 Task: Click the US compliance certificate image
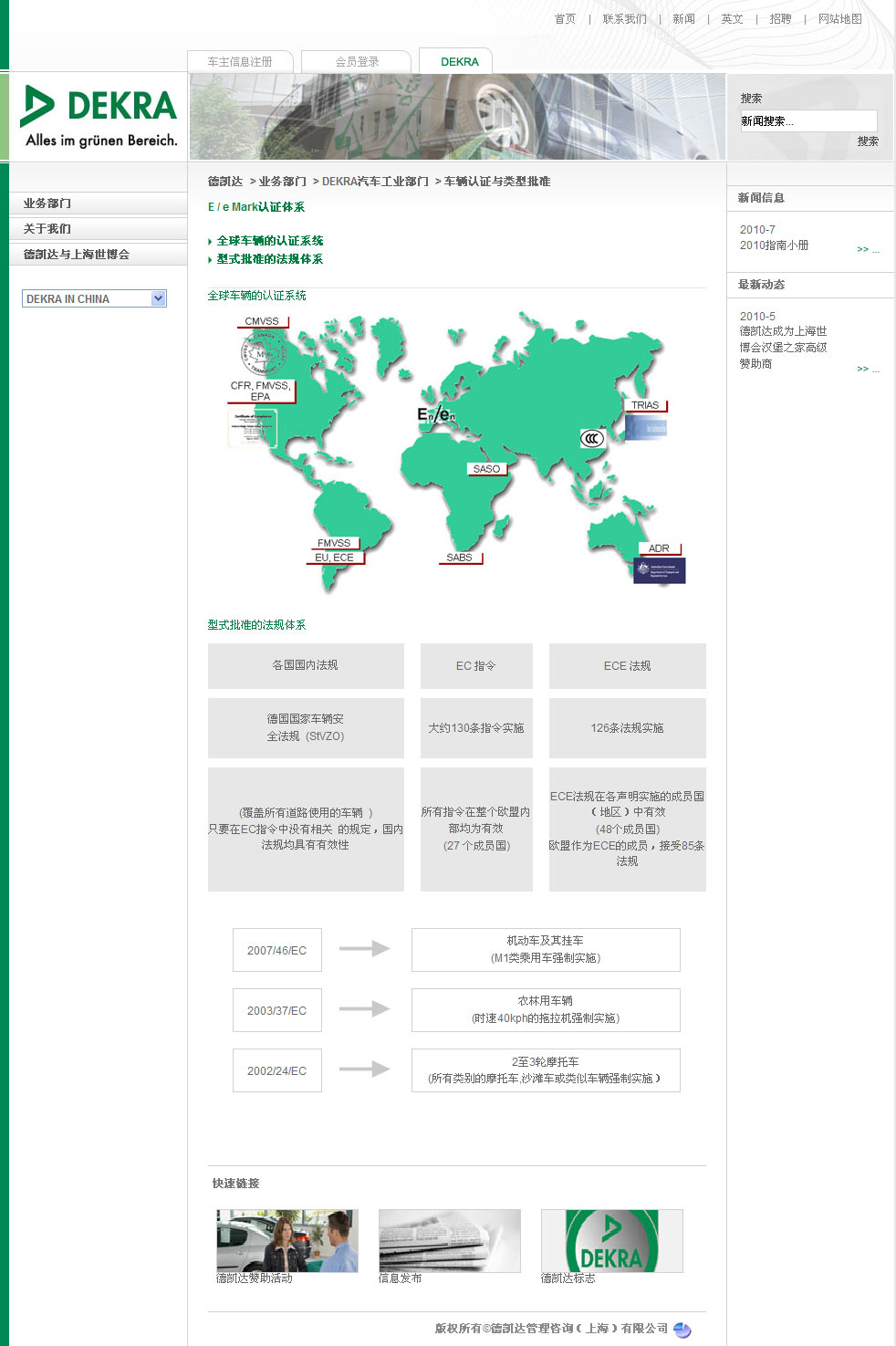252,428
